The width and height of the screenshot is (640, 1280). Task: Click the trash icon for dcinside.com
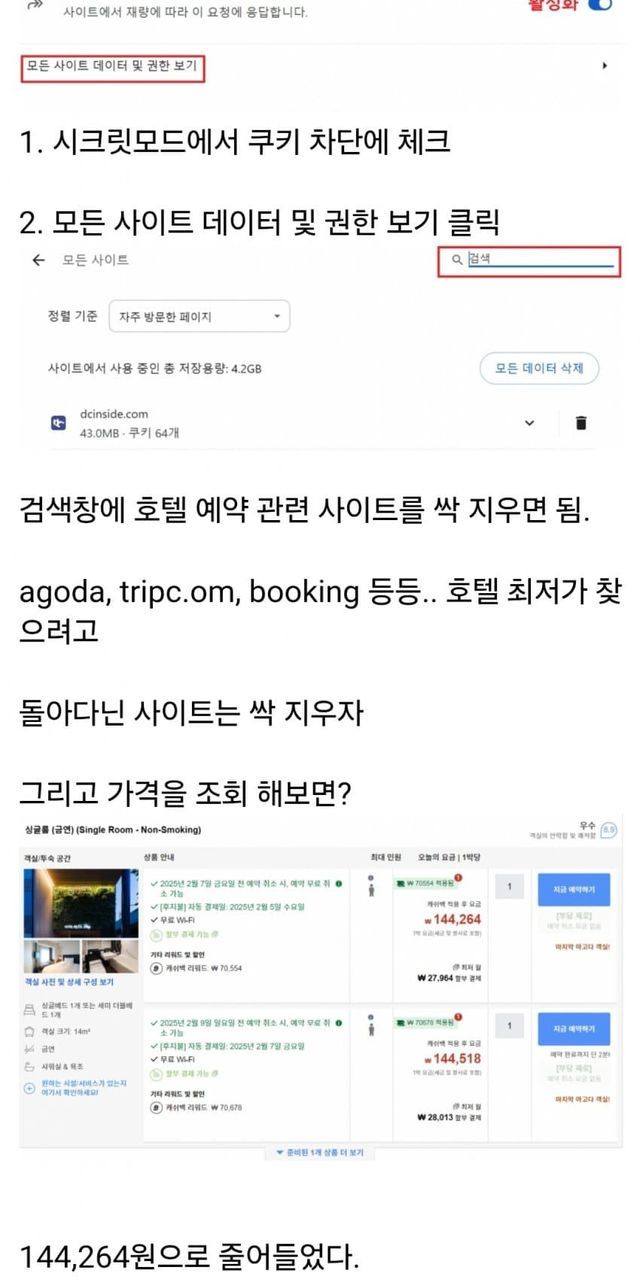pyautogui.click(x=581, y=422)
